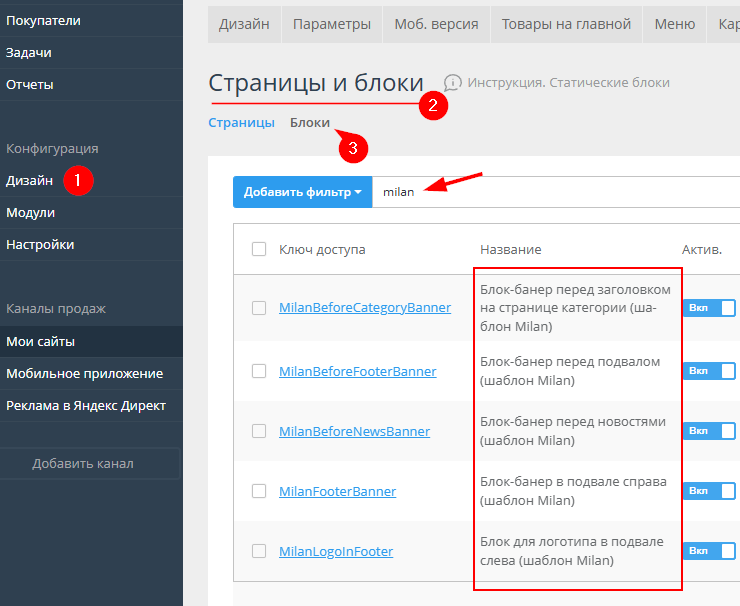Toggle the MilanBeforeCategoryBanner active switch

pyautogui.click(x=709, y=308)
